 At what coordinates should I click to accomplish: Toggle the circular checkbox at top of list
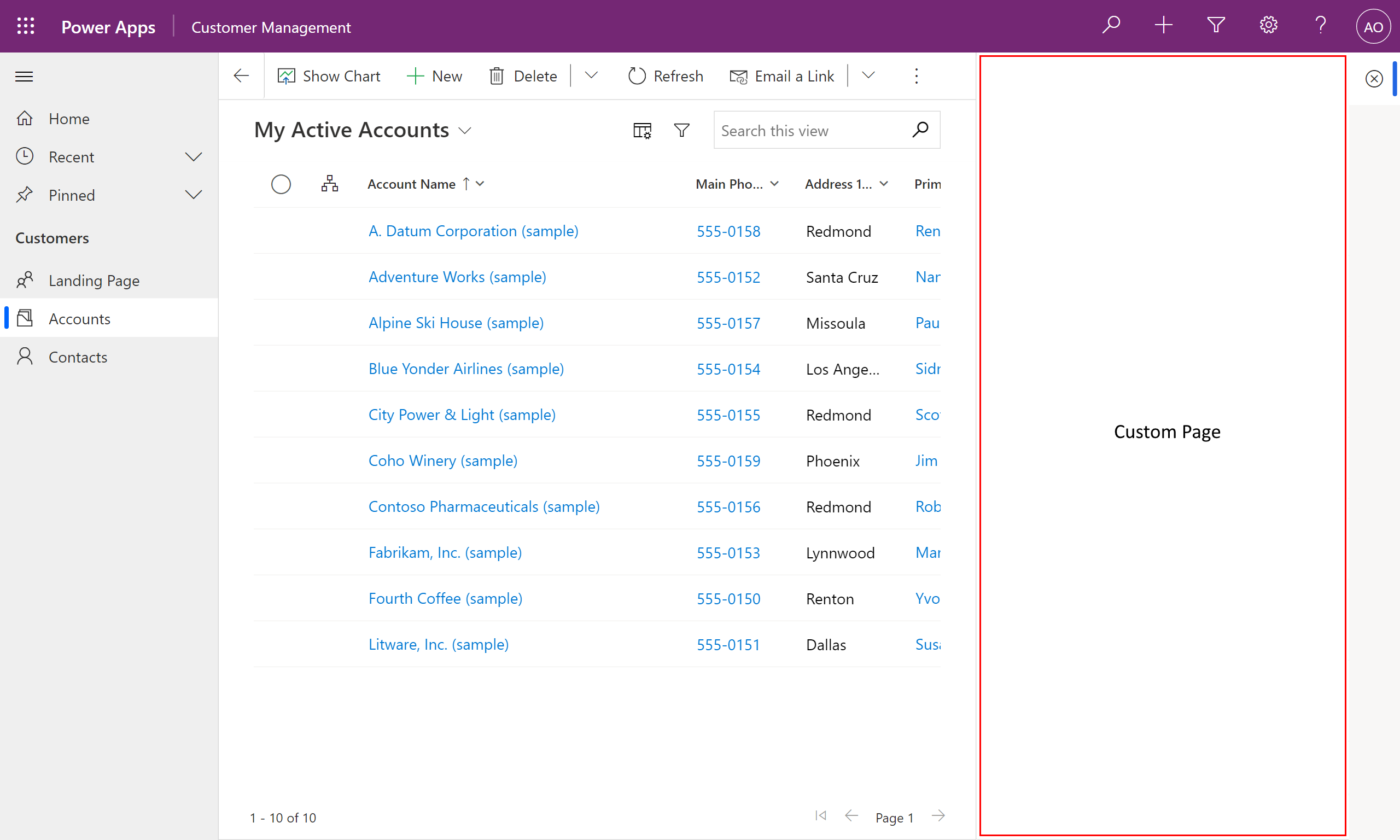pos(280,183)
